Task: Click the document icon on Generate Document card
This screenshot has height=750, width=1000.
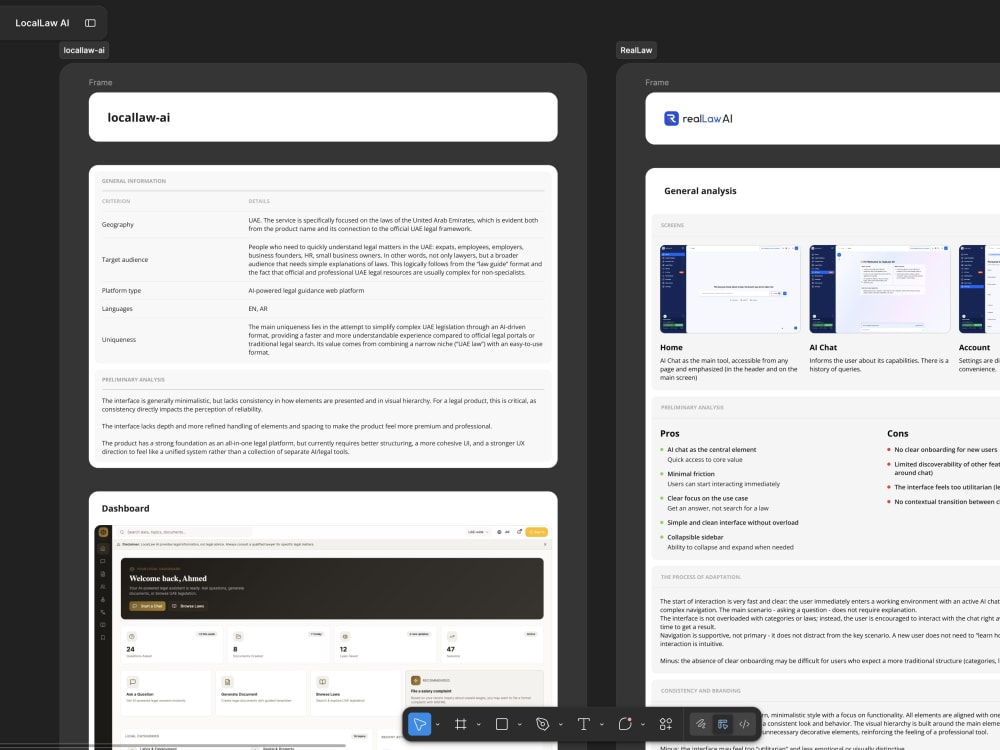Action: click(228, 682)
